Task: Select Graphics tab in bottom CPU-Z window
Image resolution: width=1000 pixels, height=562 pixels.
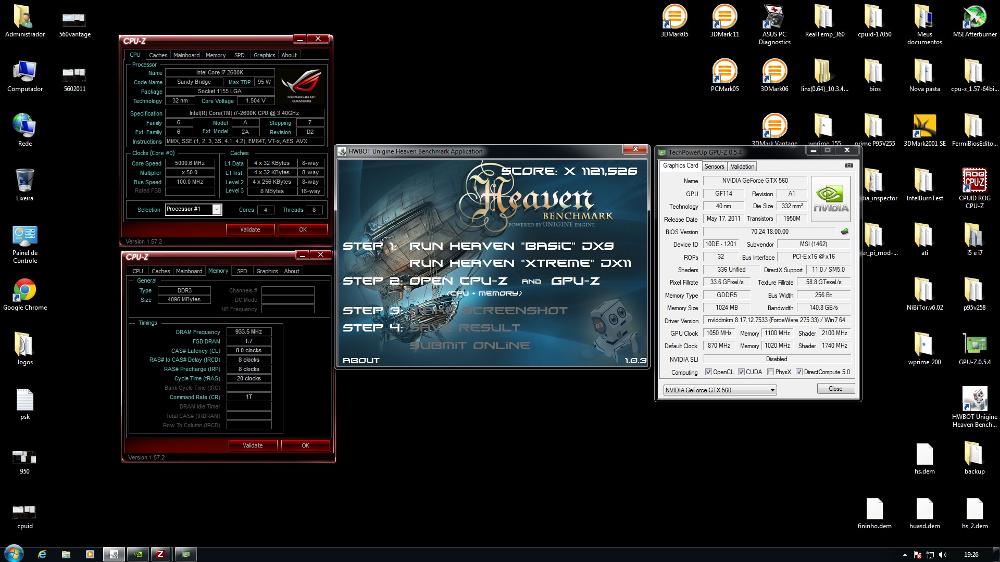Action: click(267, 271)
